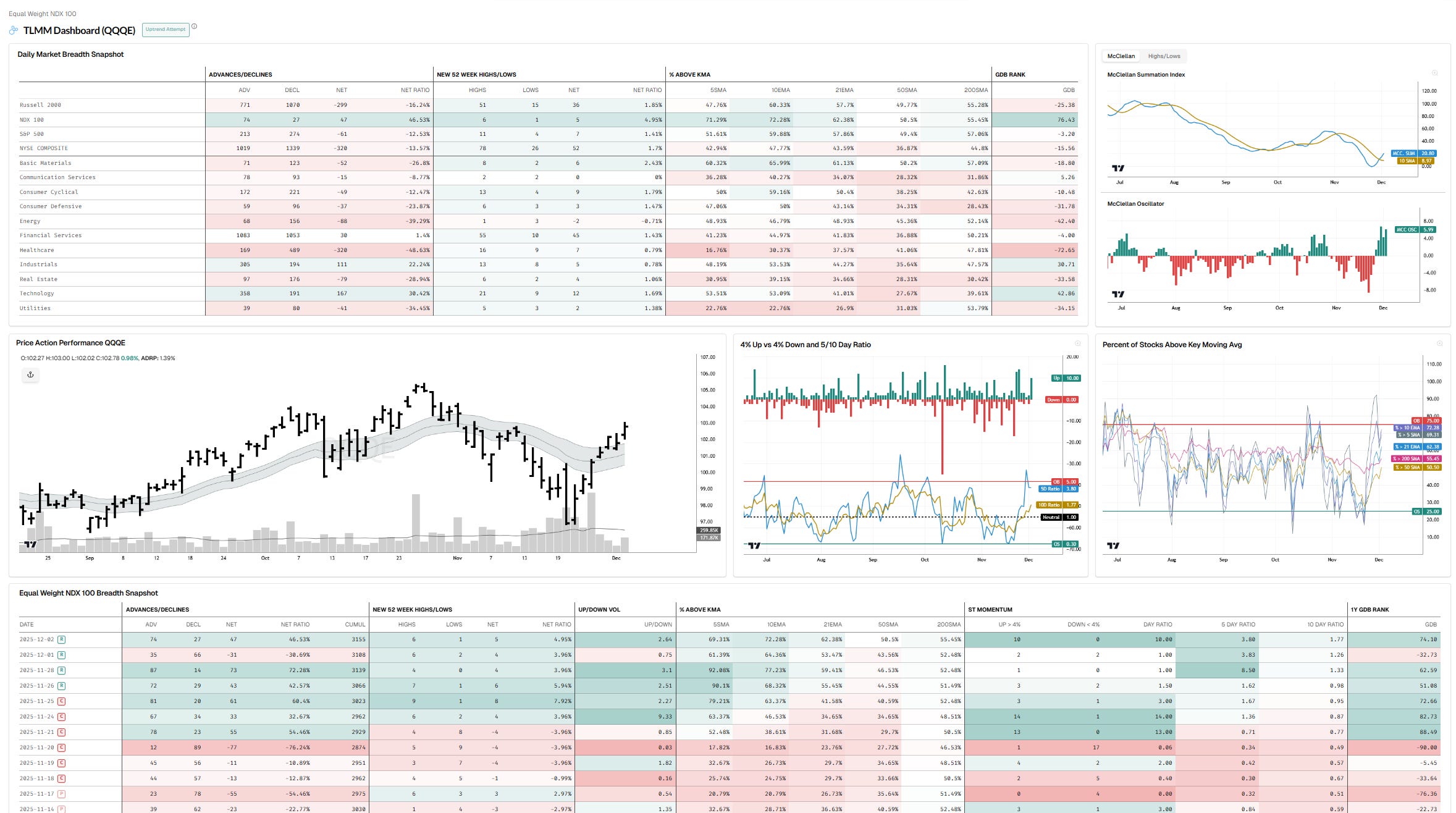Click the dashboard logo icon beside TLMM title
1456x813 pixels.
click(14, 30)
